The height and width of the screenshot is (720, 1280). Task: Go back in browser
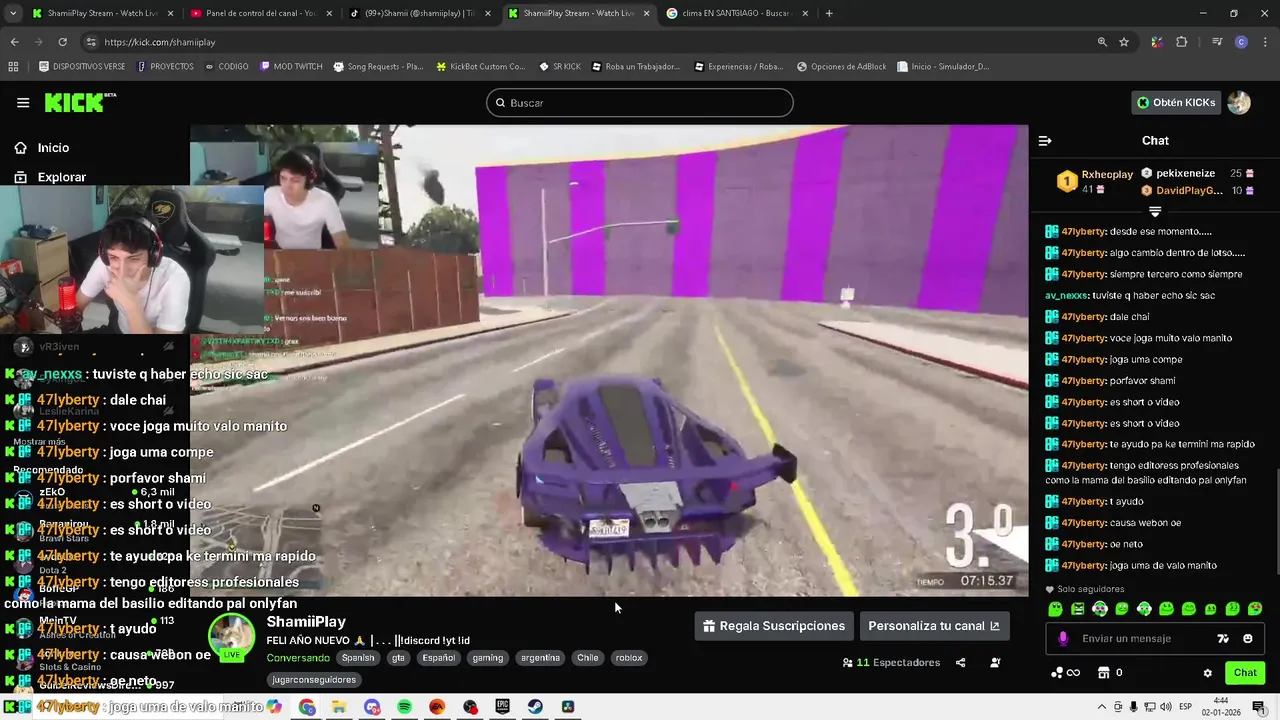[14, 42]
